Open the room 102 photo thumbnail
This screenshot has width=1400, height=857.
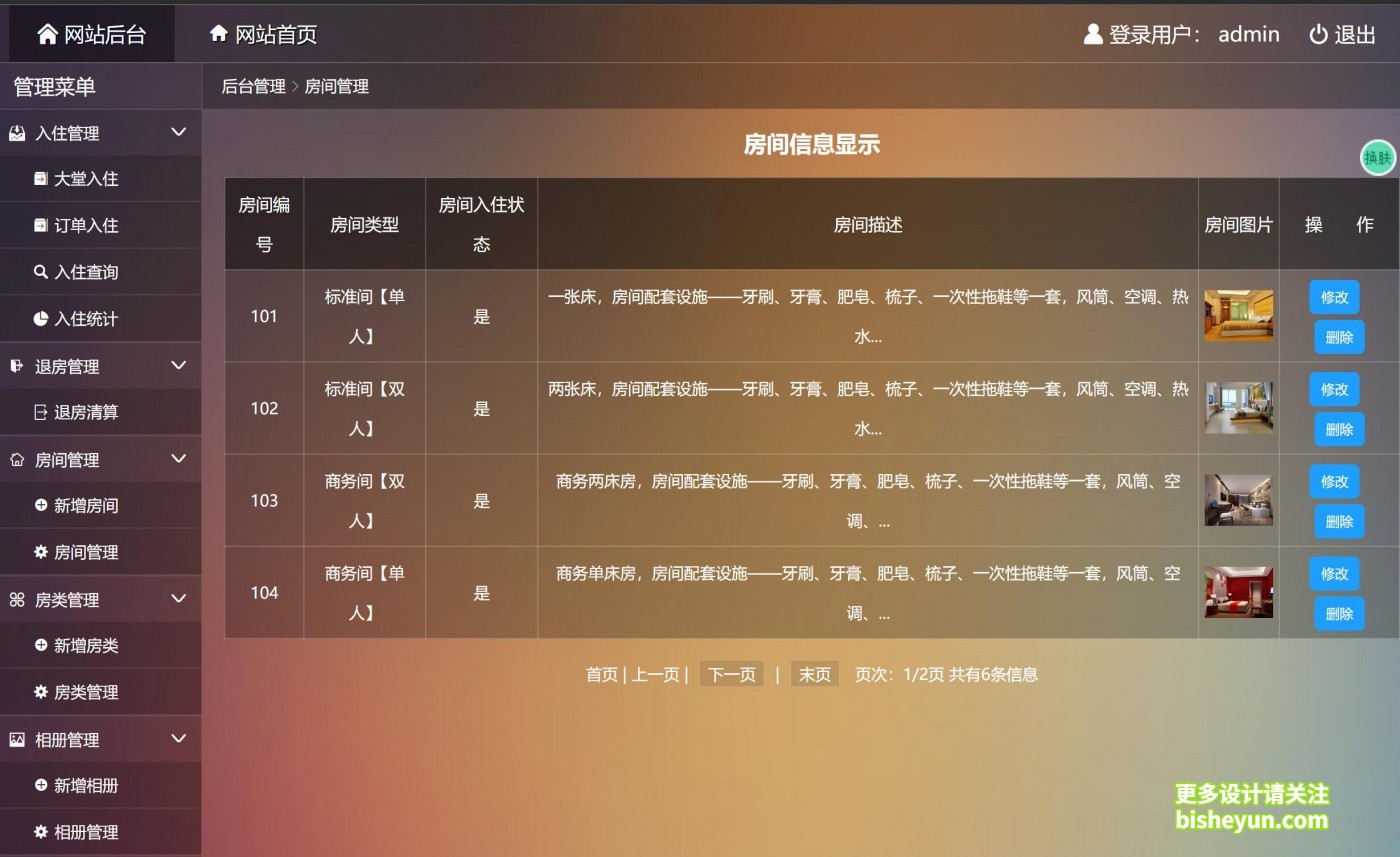(x=1238, y=408)
